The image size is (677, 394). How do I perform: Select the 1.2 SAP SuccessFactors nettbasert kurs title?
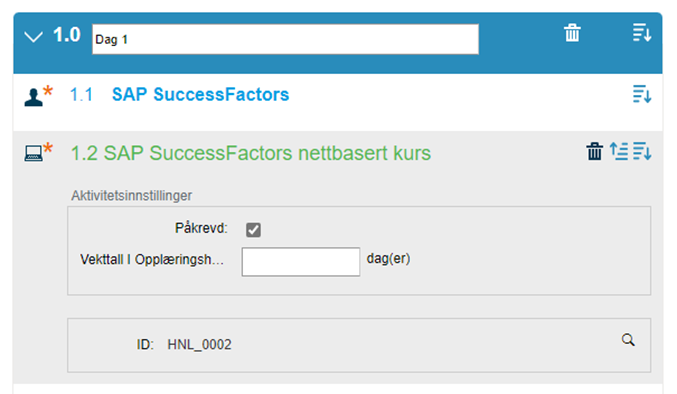(251, 153)
